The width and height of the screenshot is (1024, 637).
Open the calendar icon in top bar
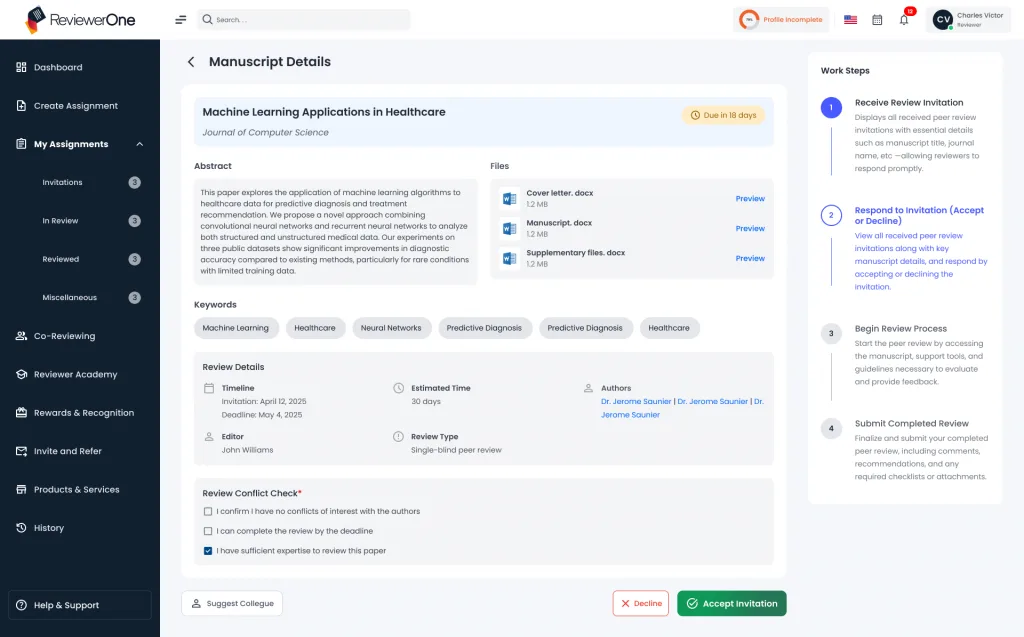[x=877, y=20]
